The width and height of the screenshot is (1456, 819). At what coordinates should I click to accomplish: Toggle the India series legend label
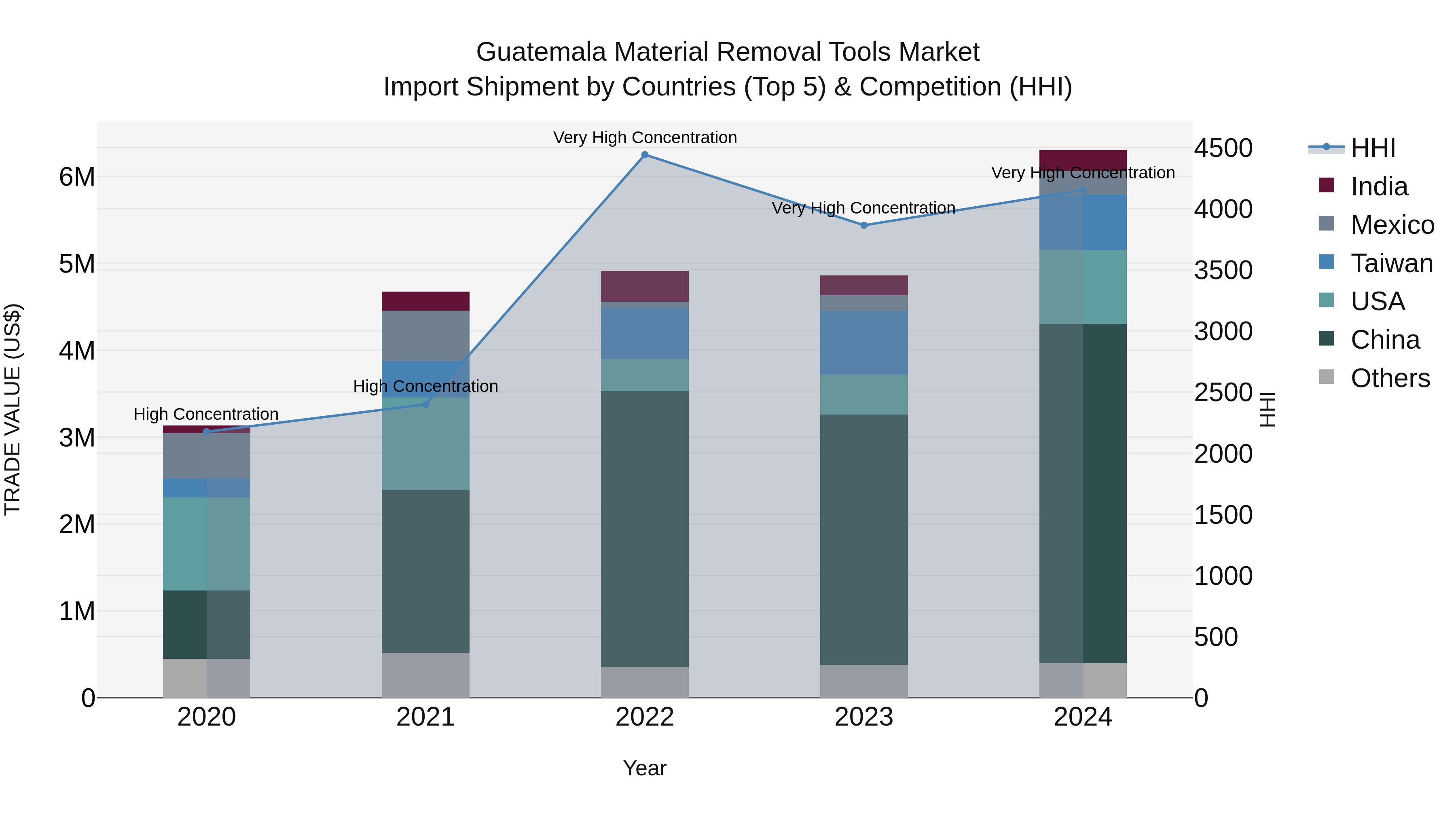pyautogui.click(x=1379, y=186)
